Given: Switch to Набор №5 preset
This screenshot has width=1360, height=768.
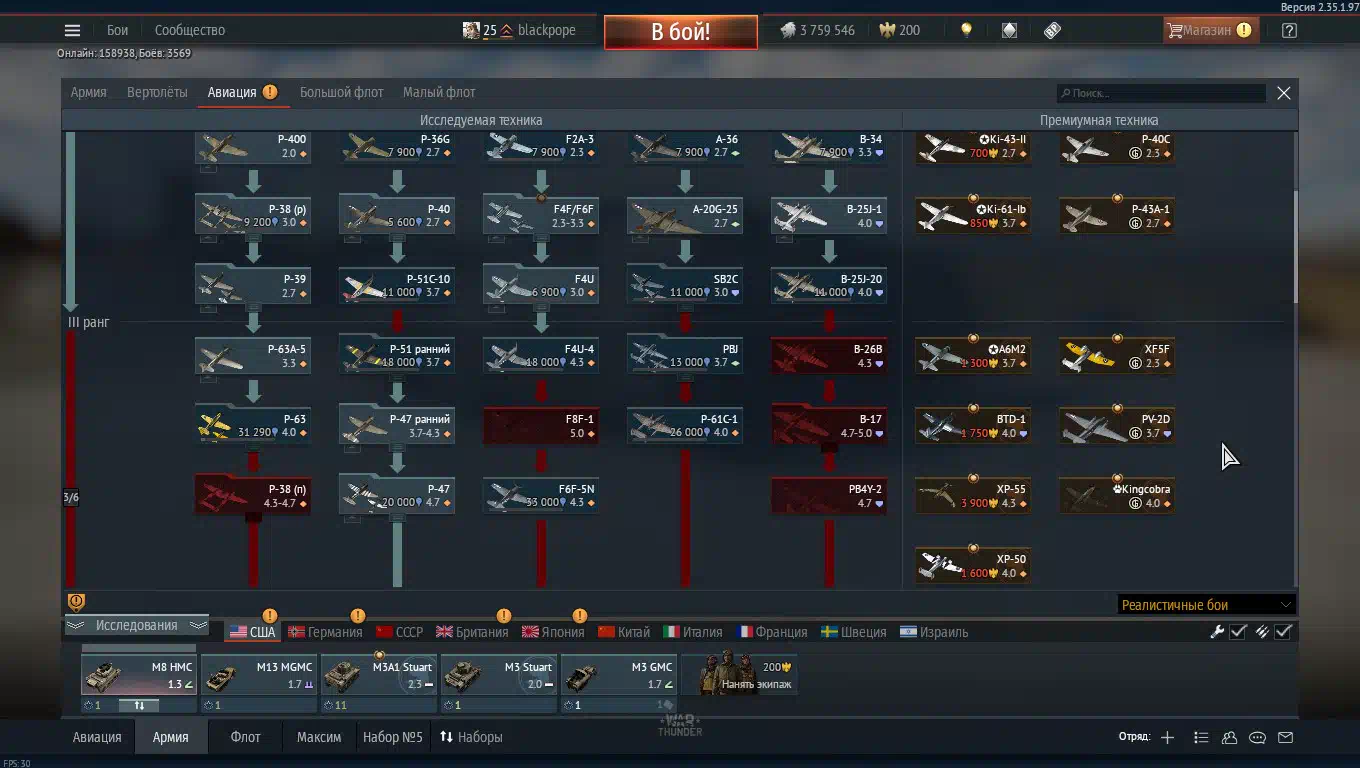Looking at the screenshot, I should pos(392,737).
